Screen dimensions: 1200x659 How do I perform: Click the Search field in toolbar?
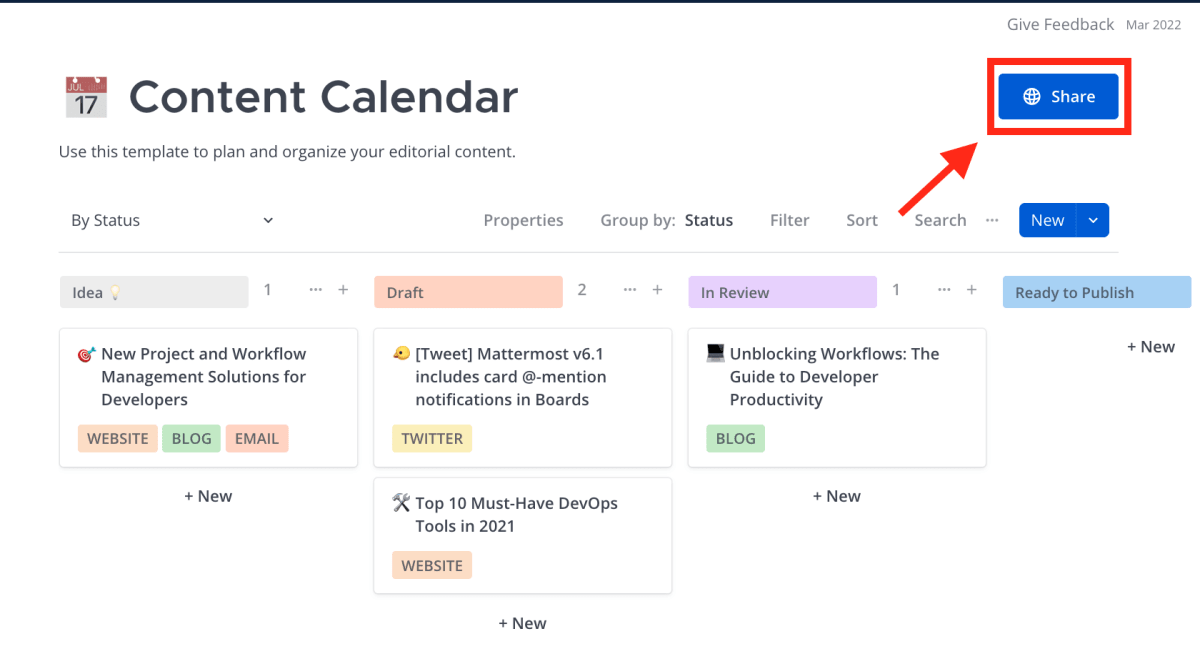pos(940,220)
